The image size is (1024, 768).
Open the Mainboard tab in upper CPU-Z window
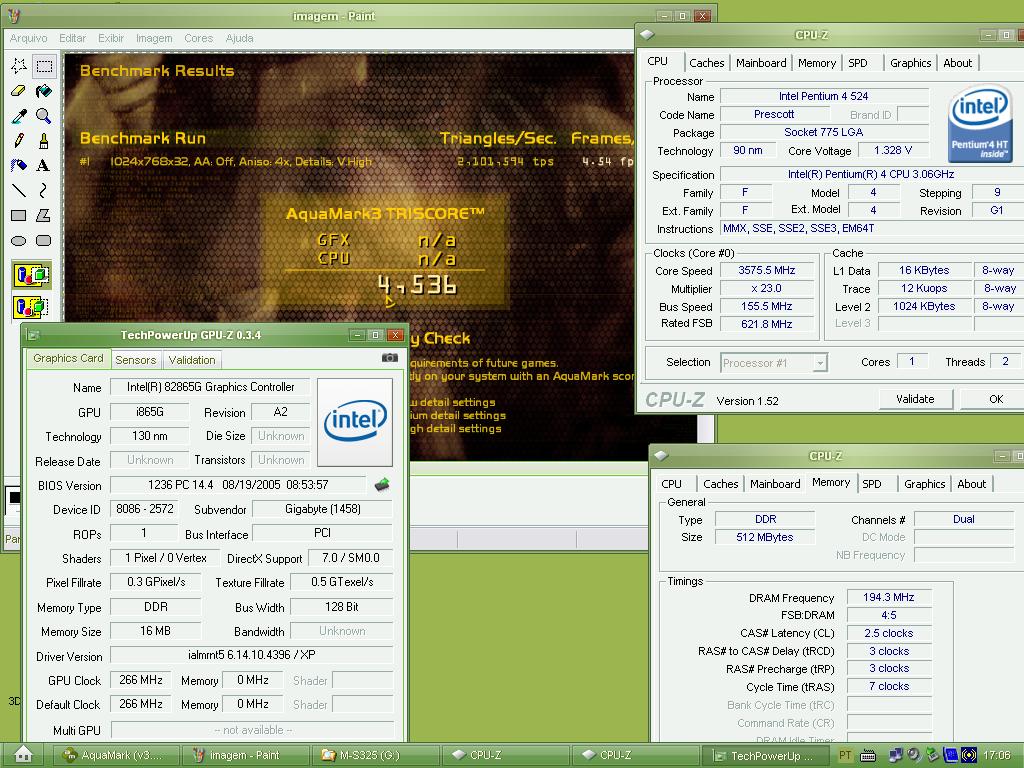761,63
